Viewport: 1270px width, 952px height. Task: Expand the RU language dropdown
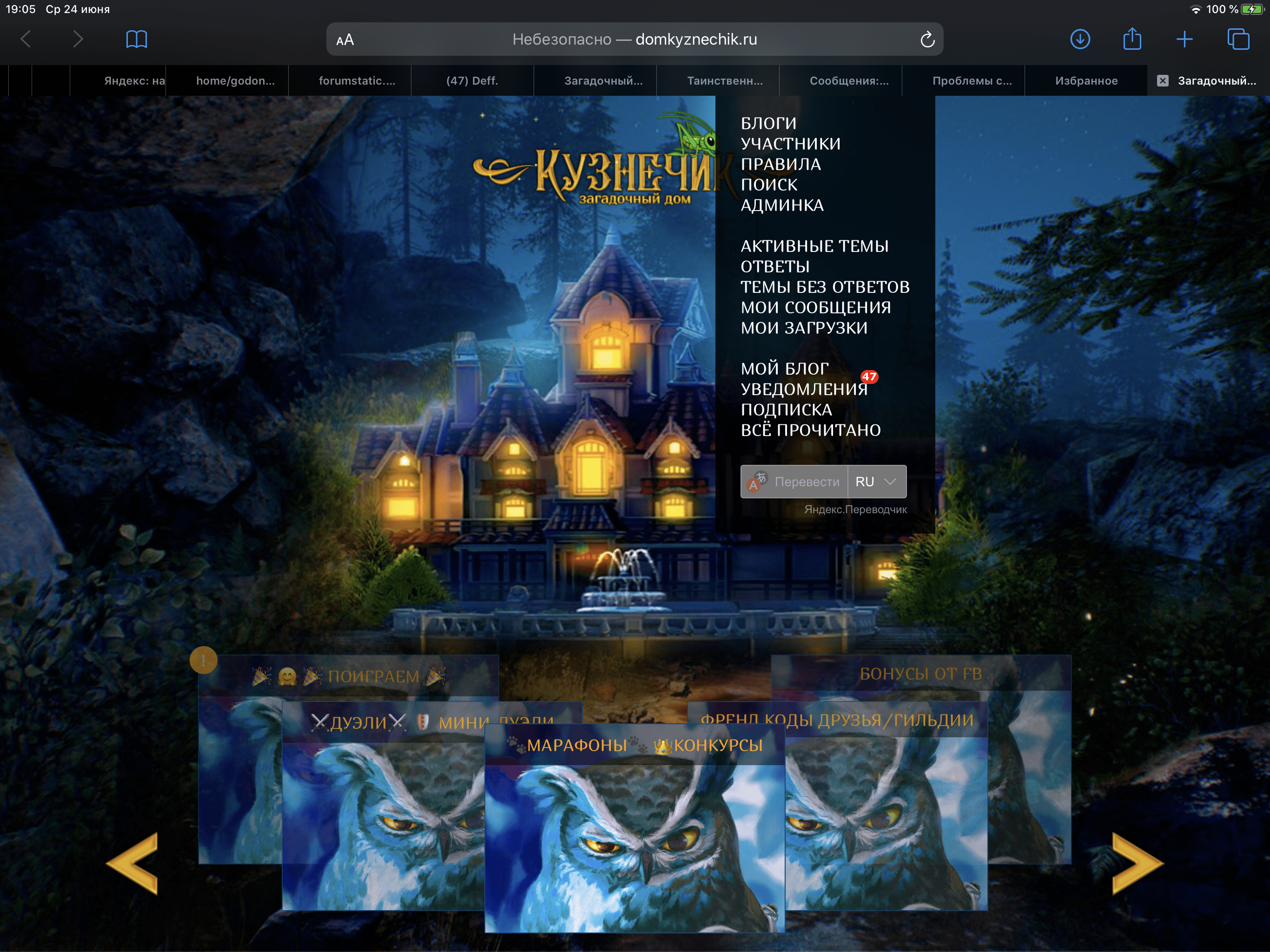[x=877, y=481]
